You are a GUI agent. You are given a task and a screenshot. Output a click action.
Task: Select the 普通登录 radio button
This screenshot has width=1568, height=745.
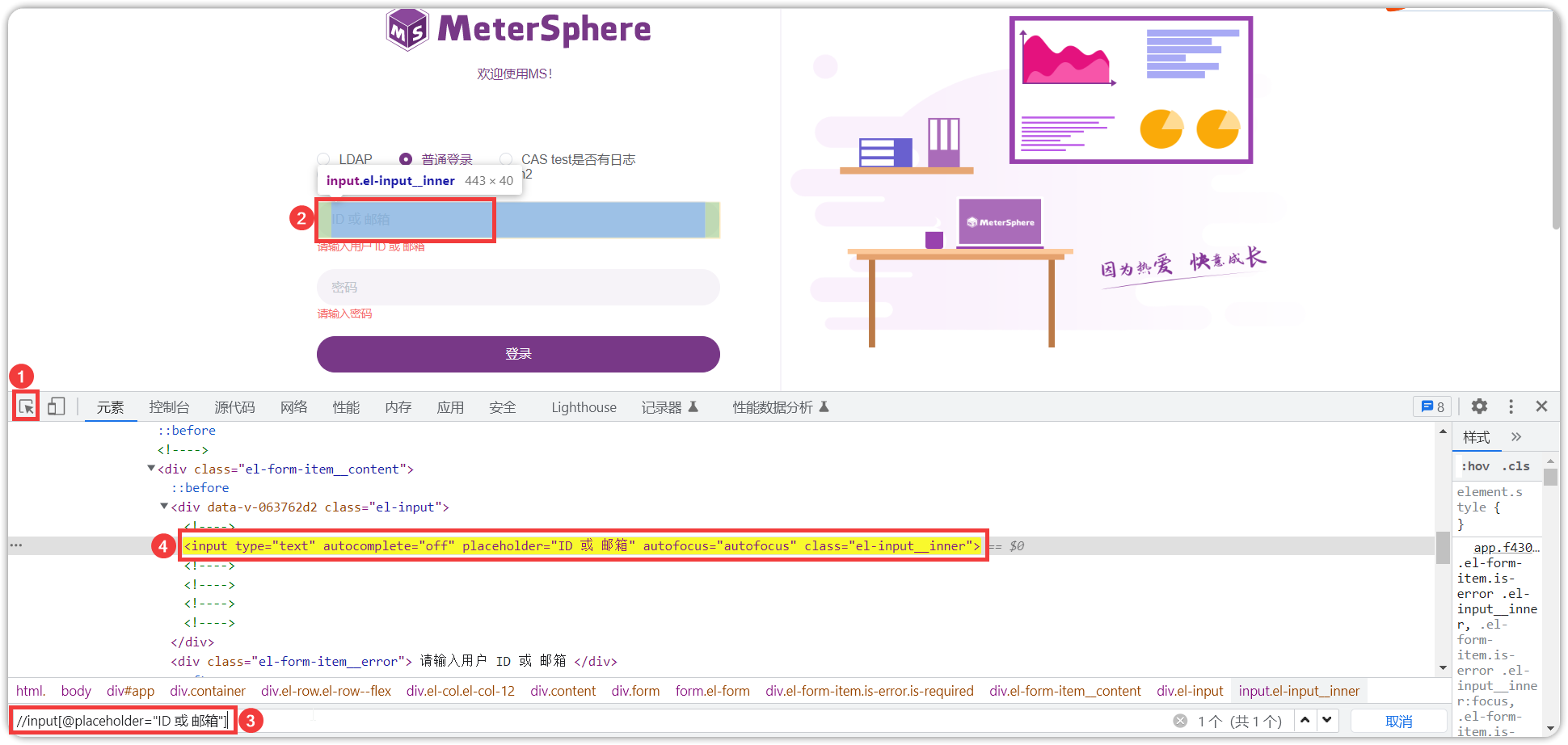(x=406, y=159)
